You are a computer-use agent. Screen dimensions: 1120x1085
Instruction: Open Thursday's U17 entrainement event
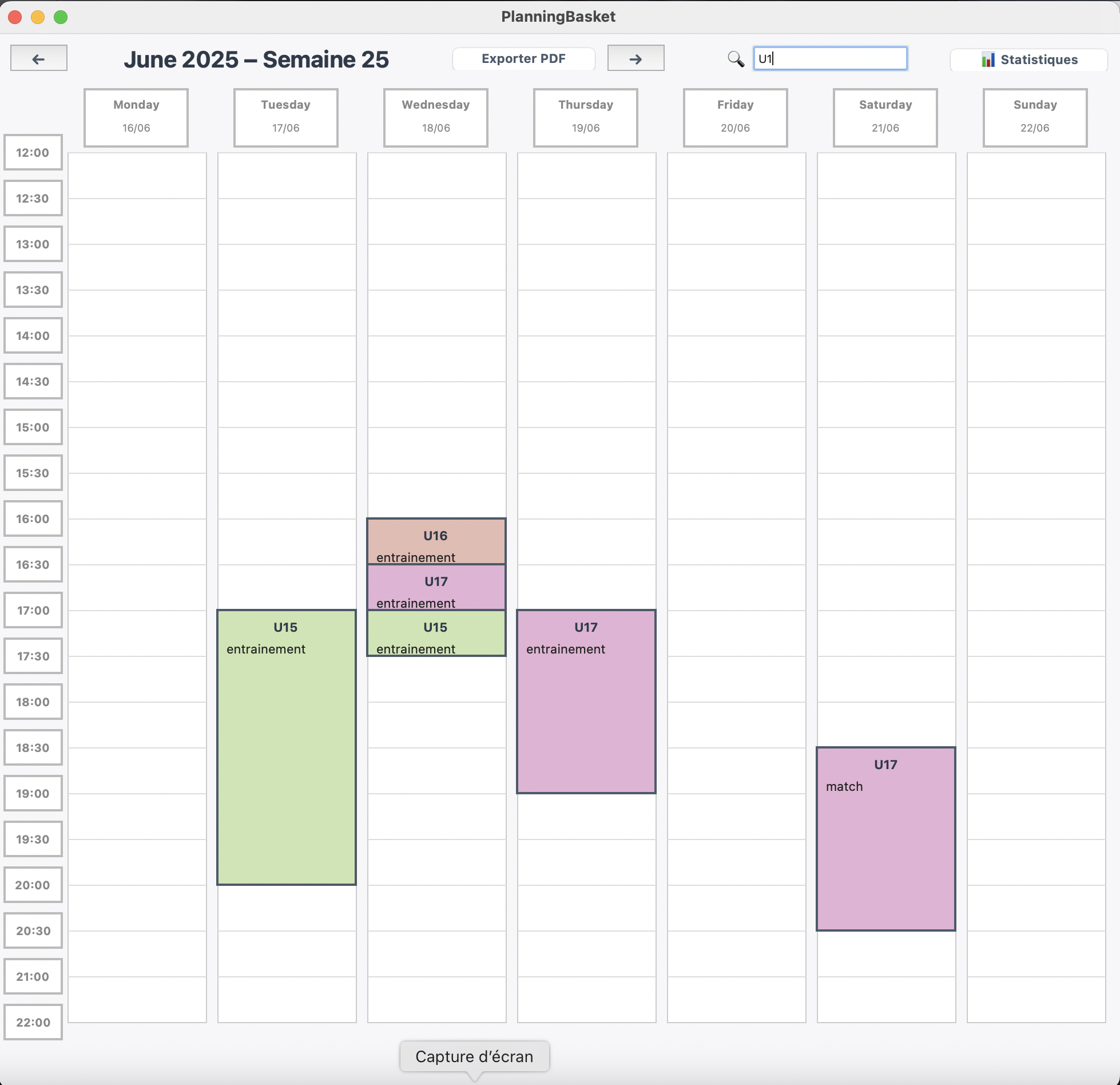586,702
